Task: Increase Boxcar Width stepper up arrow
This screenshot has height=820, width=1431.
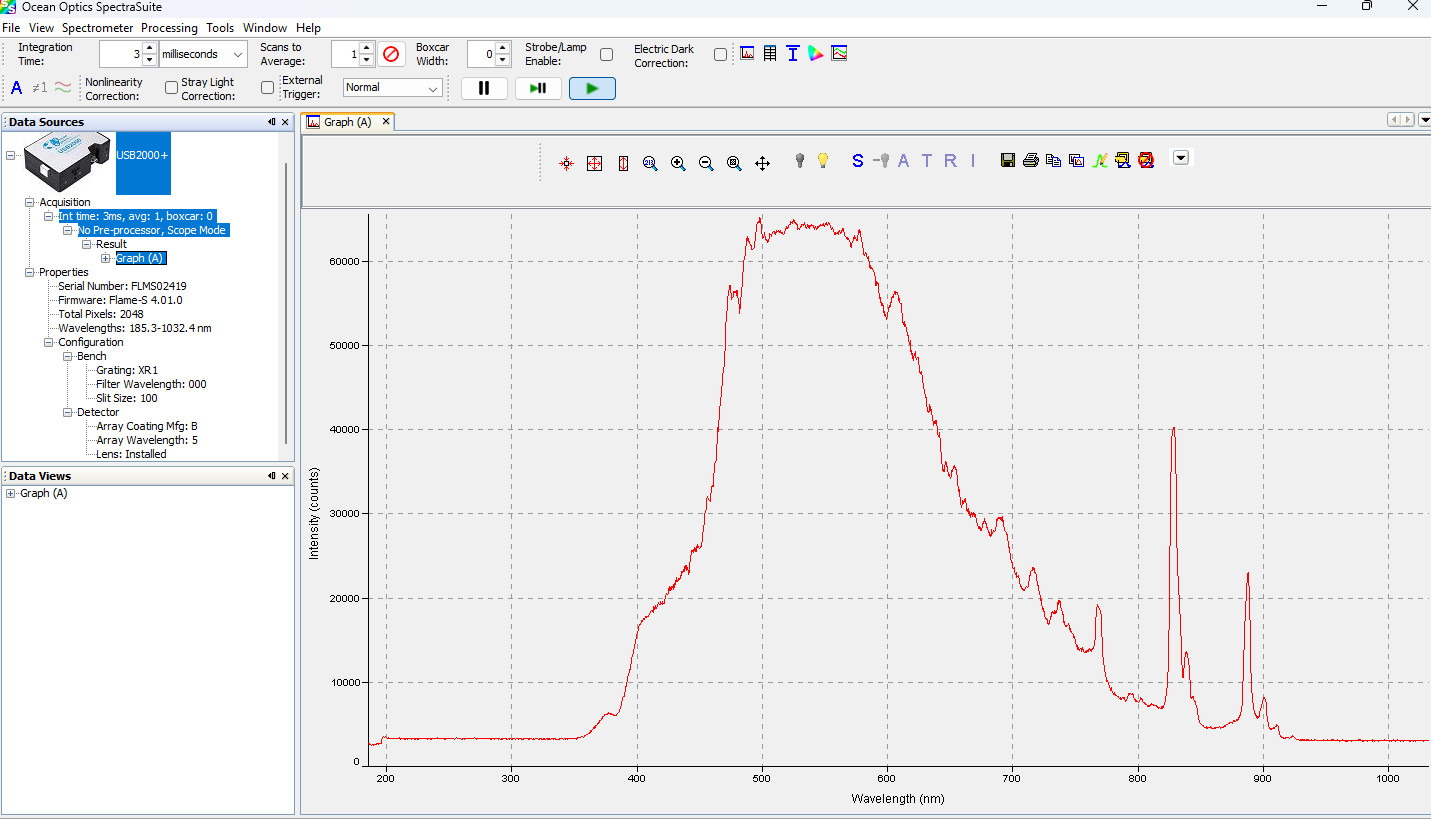Action: click(503, 48)
